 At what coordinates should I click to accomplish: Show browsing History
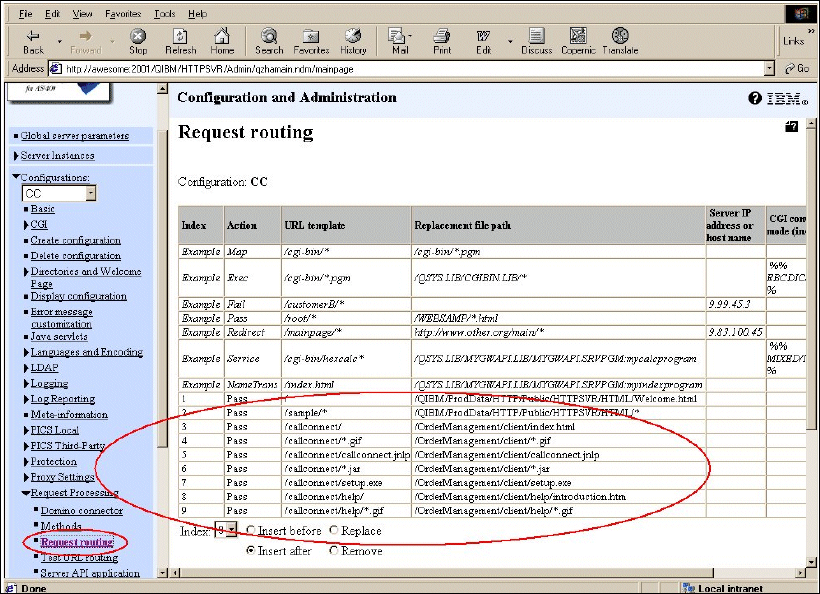353,41
